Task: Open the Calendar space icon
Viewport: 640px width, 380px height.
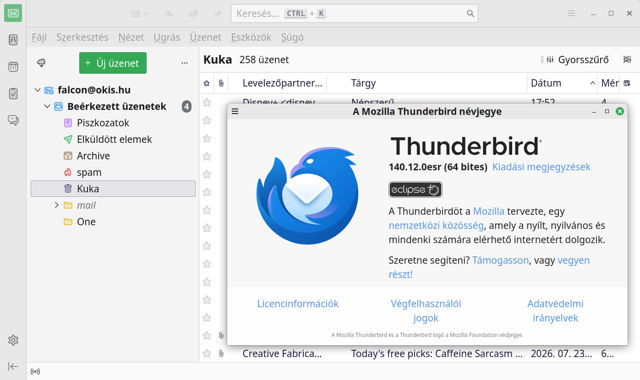Action: pyautogui.click(x=13, y=67)
